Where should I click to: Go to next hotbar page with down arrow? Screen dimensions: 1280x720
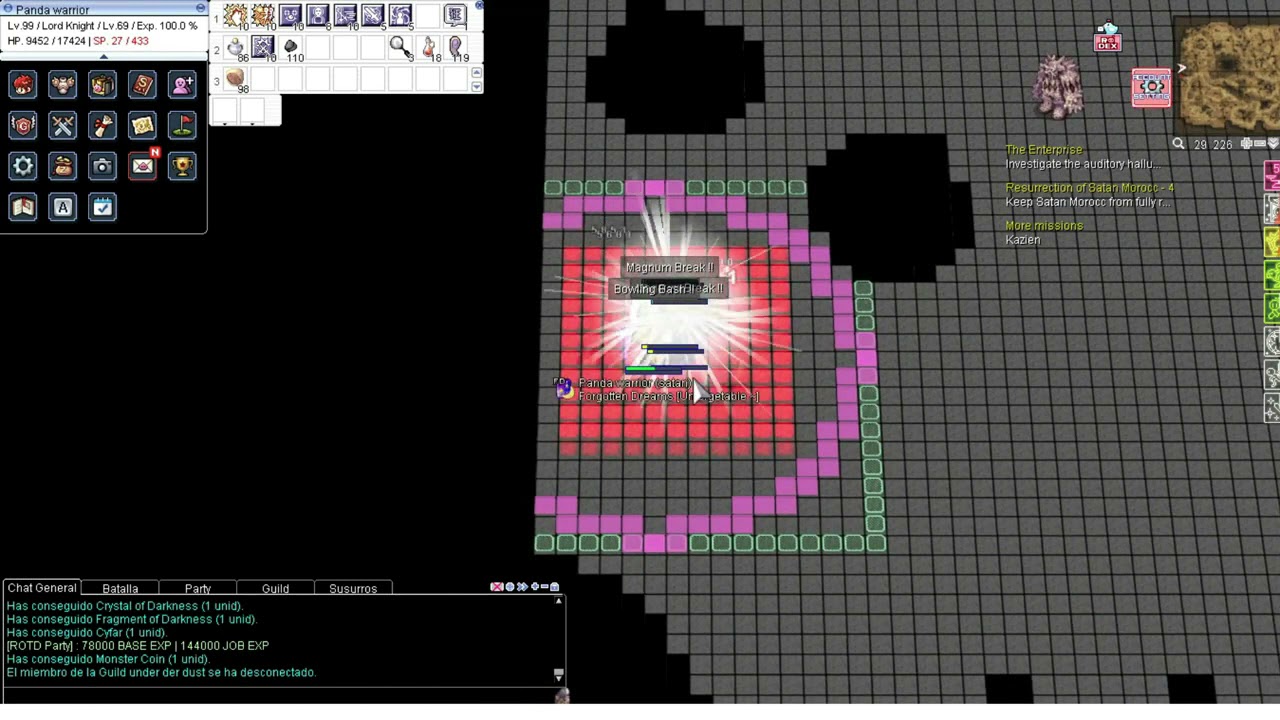pyautogui.click(x=476, y=87)
